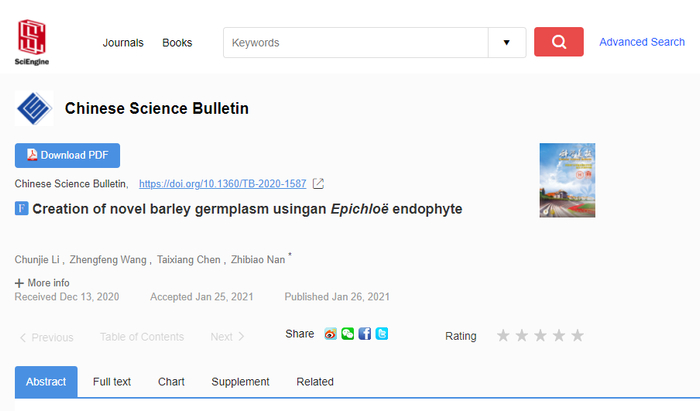Click into the Keywords search field
The image size is (700, 411).
[x=355, y=43]
